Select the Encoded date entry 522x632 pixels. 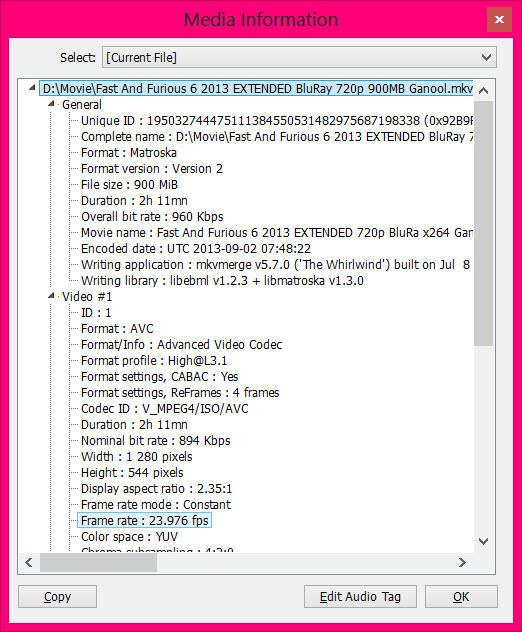pyautogui.click(x=196, y=249)
